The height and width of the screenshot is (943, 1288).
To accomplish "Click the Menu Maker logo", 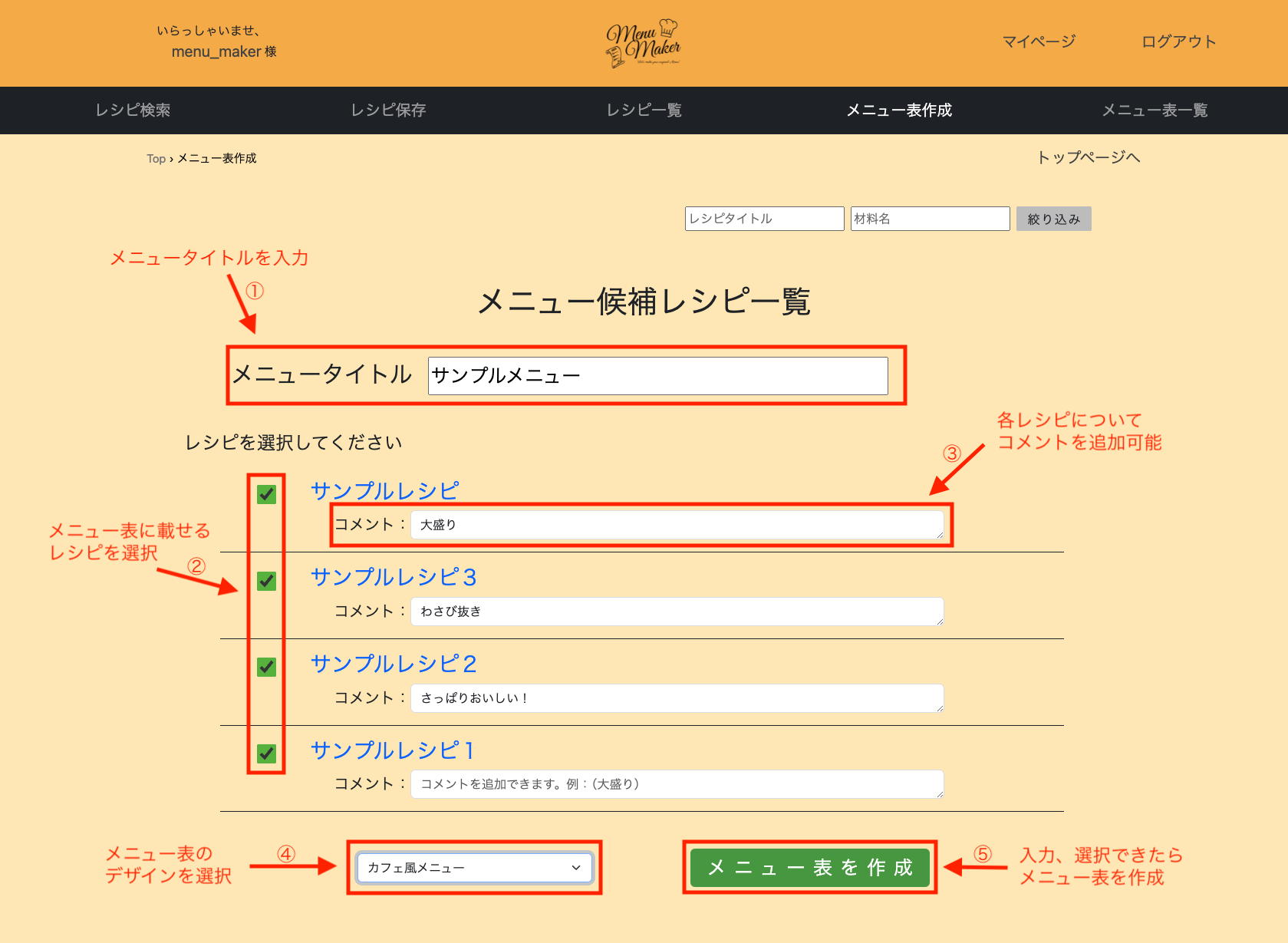I will pyautogui.click(x=643, y=43).
